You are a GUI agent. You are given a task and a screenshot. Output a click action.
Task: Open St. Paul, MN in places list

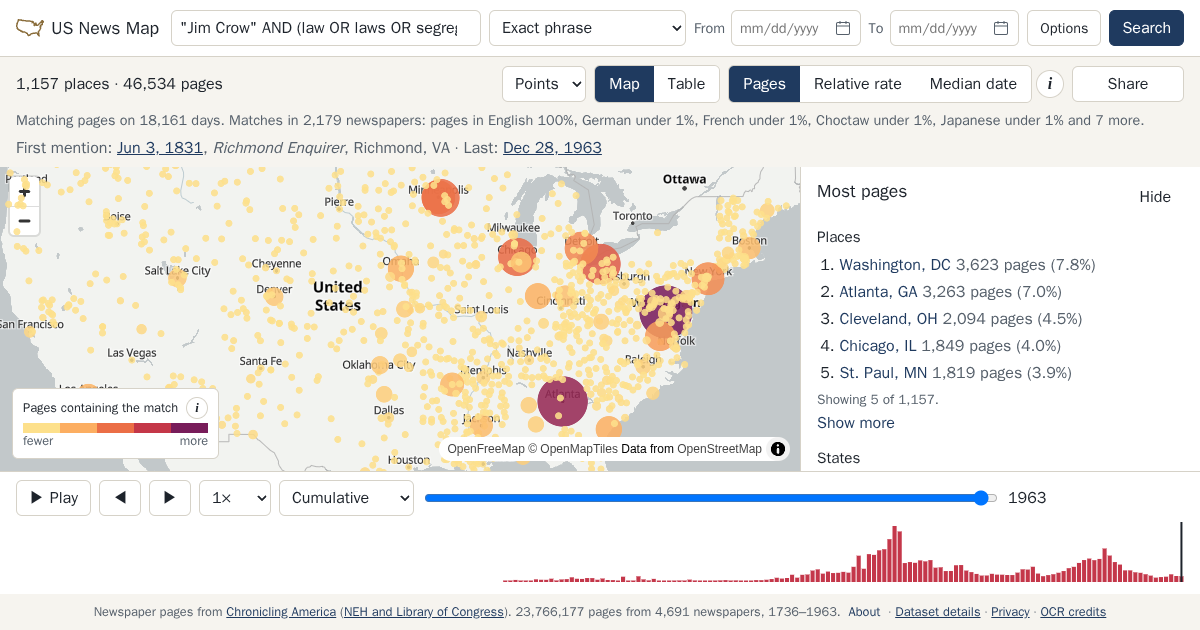coord(883,373)
